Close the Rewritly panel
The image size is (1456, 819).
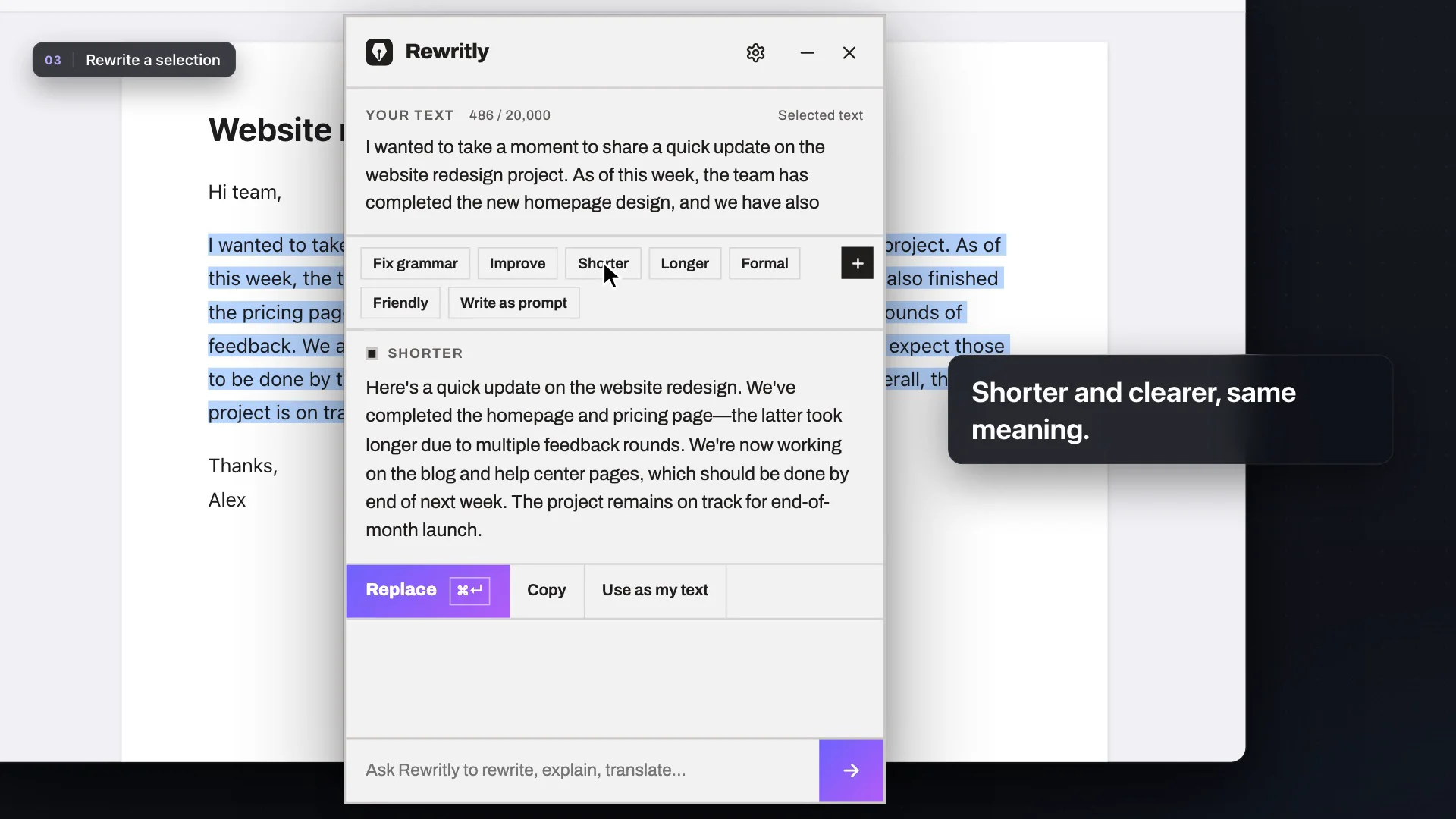click(849, 52)
